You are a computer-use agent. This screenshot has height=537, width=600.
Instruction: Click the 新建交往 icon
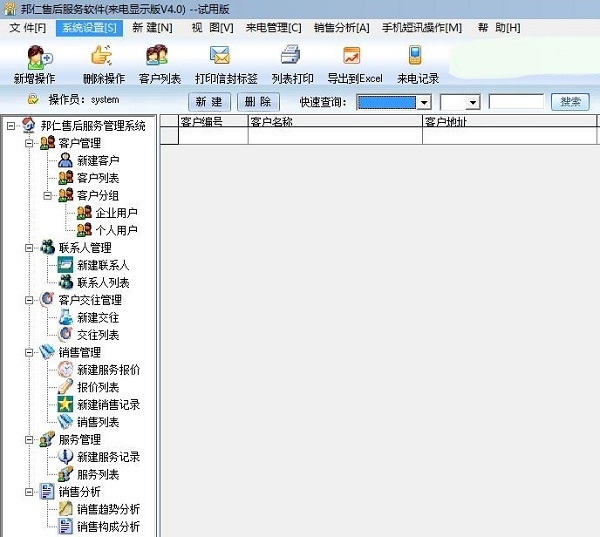[x=65, y=317]
